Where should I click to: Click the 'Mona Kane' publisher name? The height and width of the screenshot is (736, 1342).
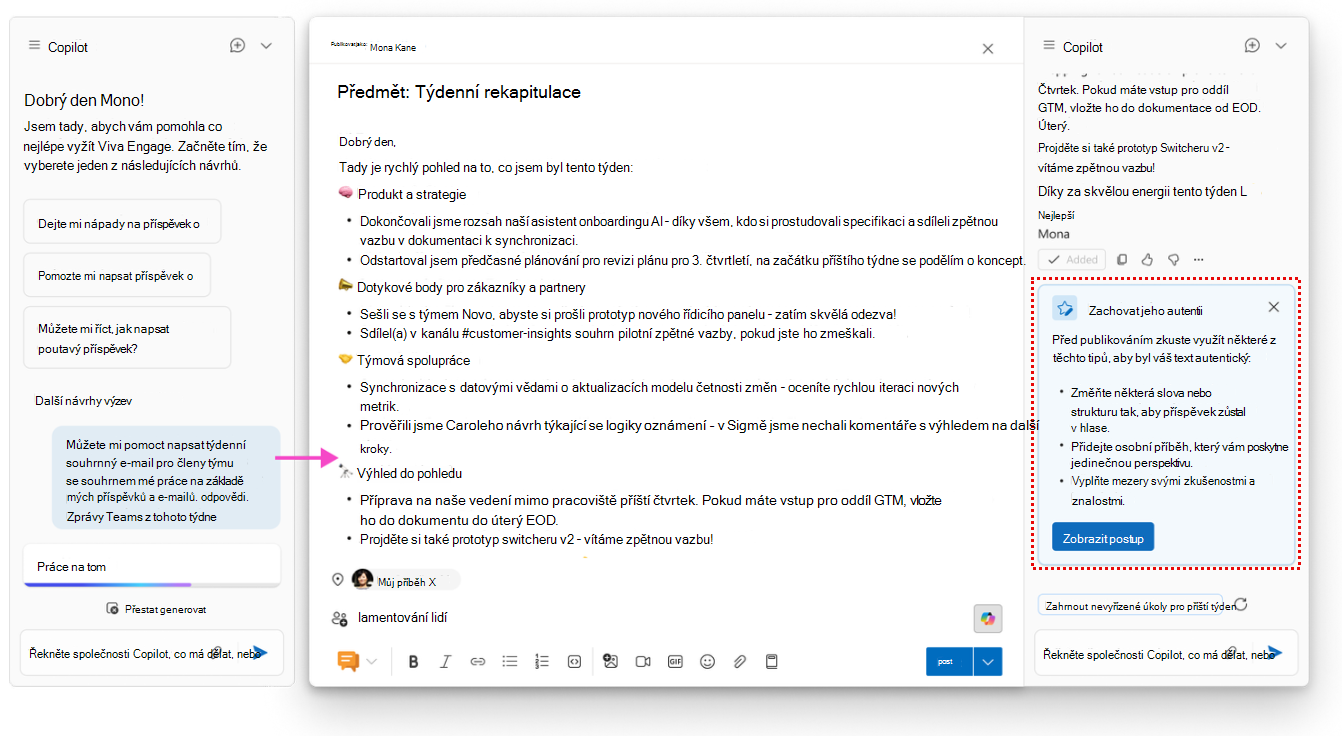coord(392,47)
